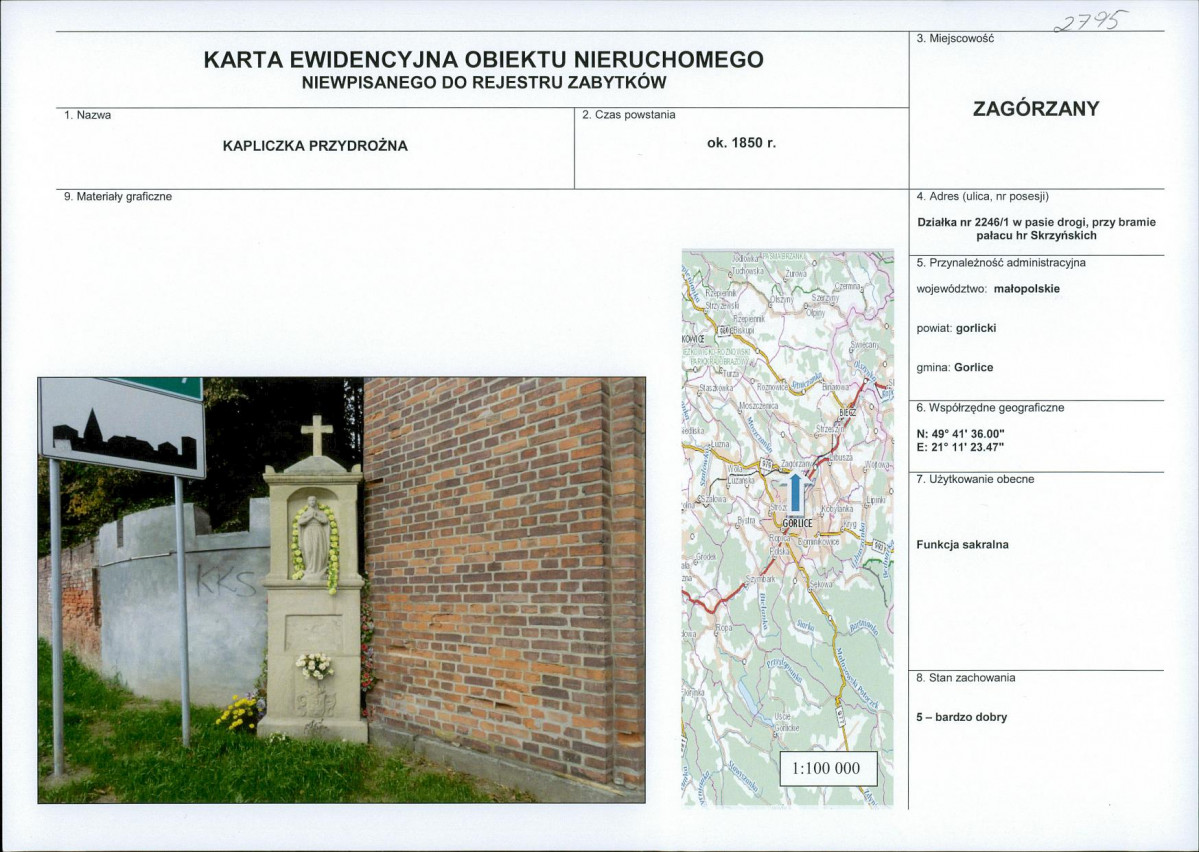This screenshot has height=852, width=1199.
Task: Click the voivodeship value 'małopolskie'
Action: point(1027,289)
